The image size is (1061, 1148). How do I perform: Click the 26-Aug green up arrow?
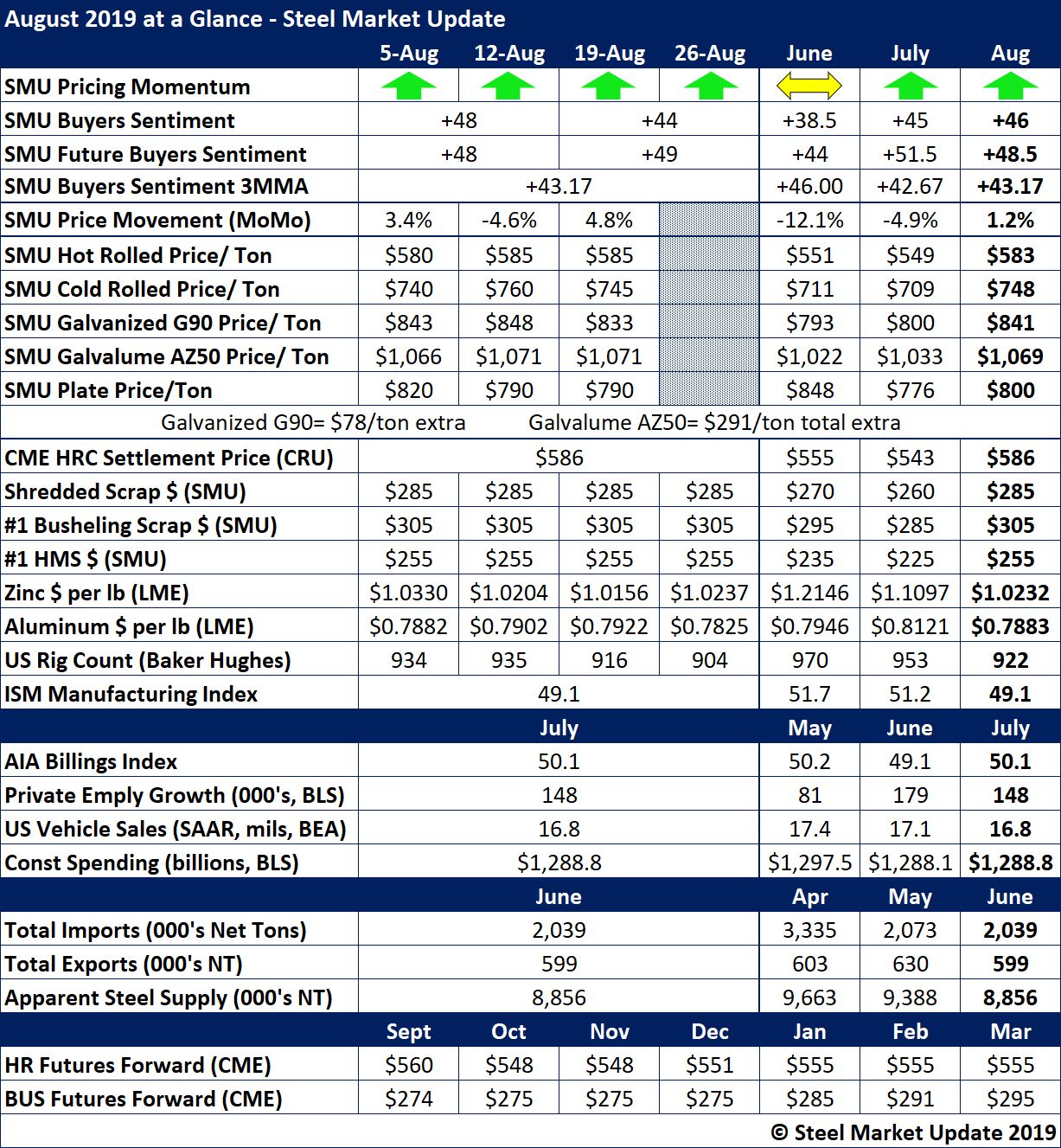[710, 87]
